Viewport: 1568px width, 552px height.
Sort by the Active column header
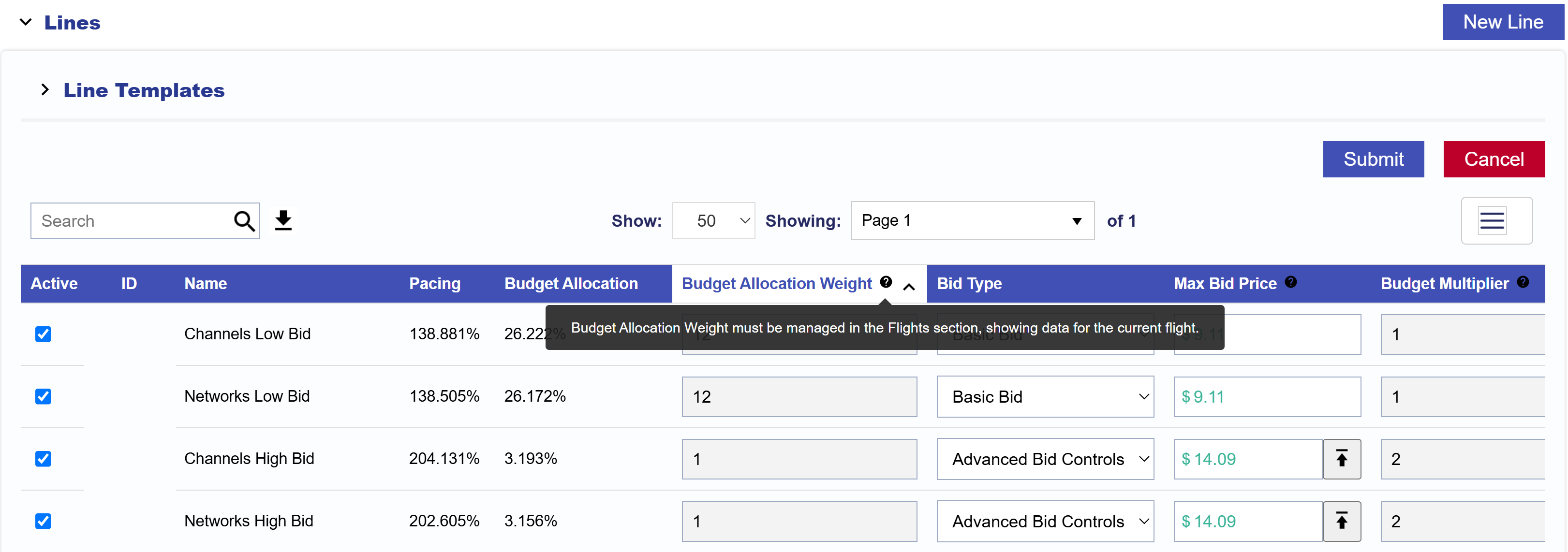54,284
